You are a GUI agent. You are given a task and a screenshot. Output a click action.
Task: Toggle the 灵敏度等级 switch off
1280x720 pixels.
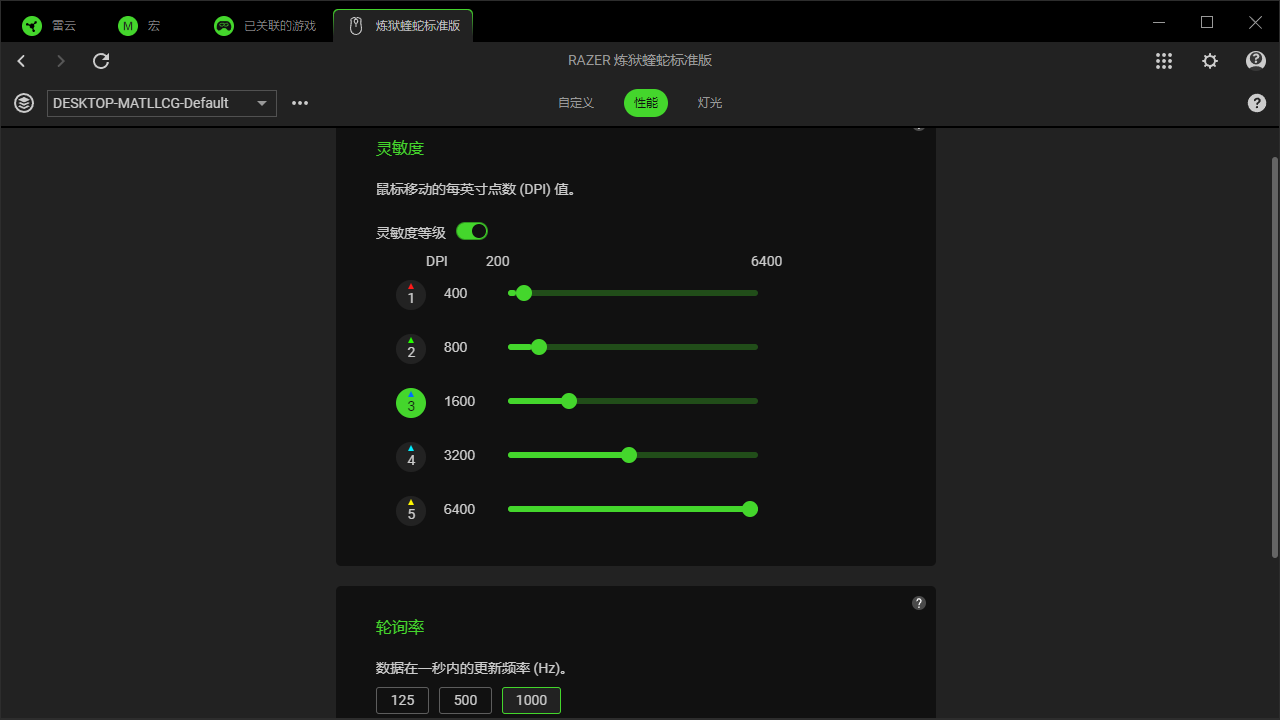[x=472, y=231]
